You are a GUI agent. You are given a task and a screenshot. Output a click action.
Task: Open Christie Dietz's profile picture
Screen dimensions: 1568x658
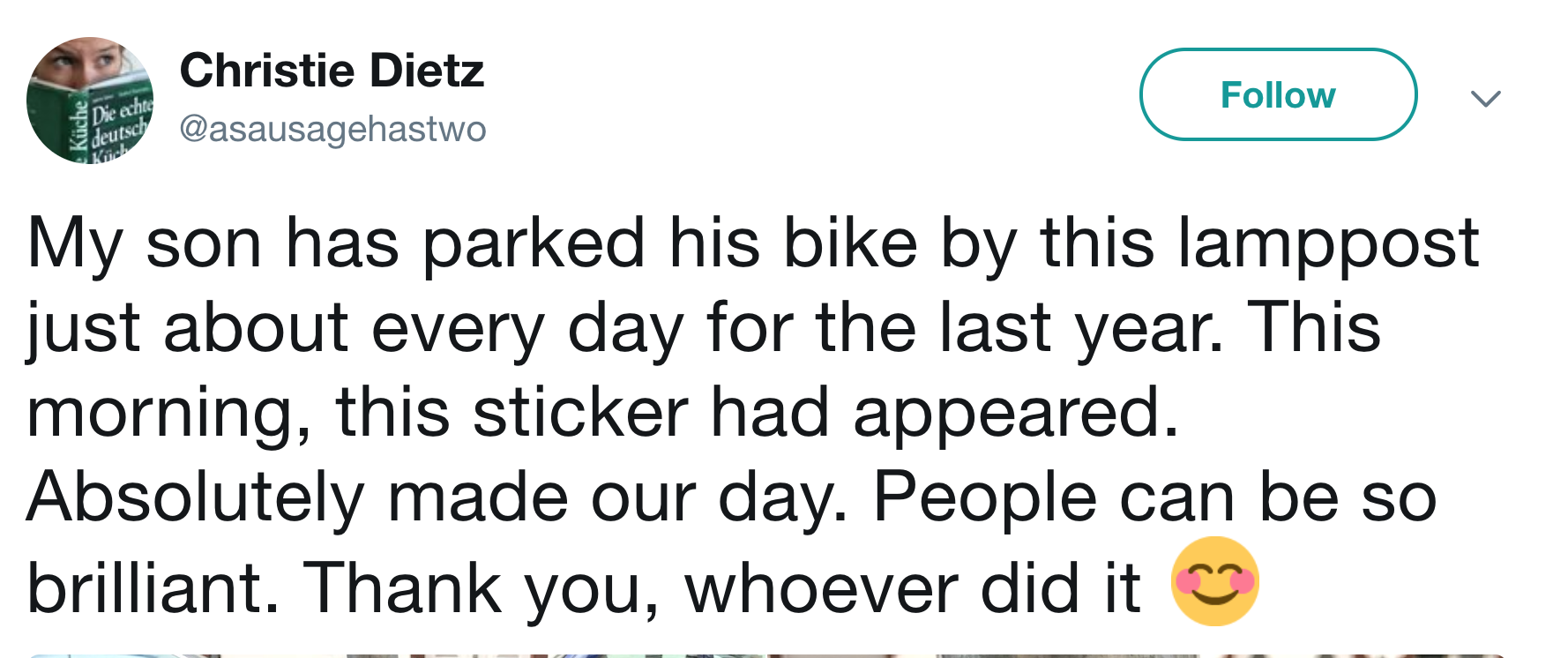[x=90, y=100]
